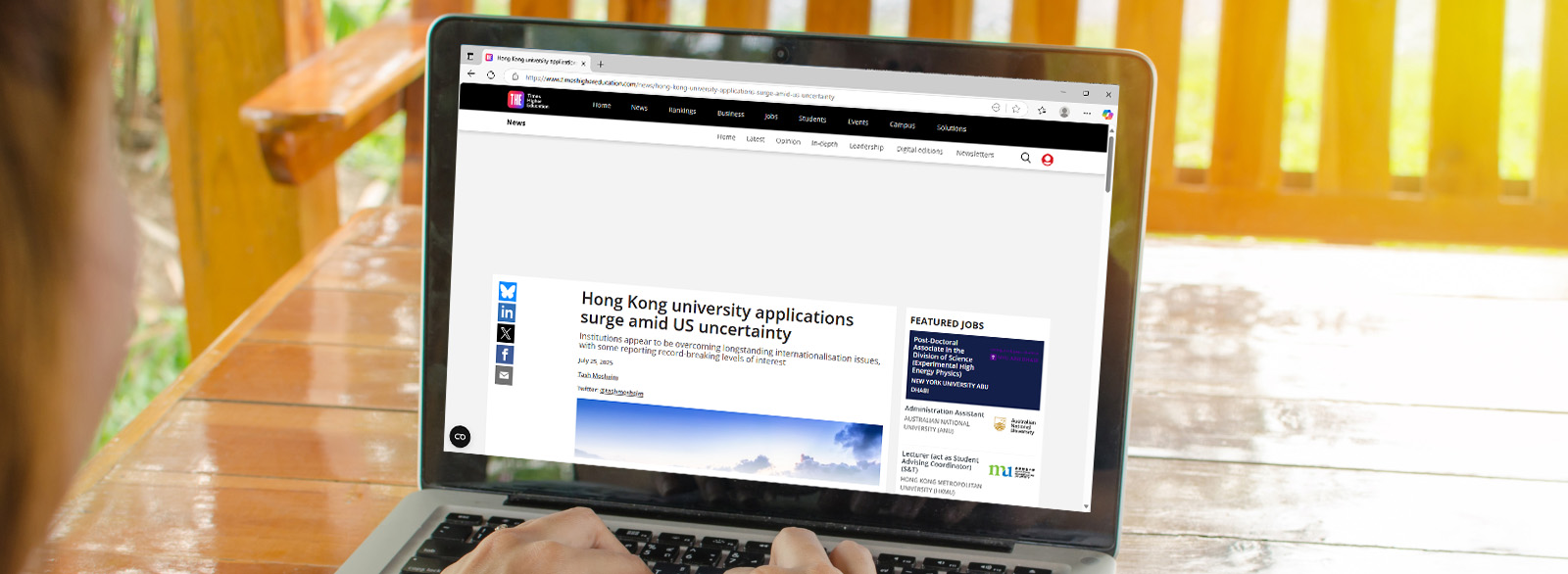View site information lock icon
This screenshot has height=574, width=1568.
point(515,76)
